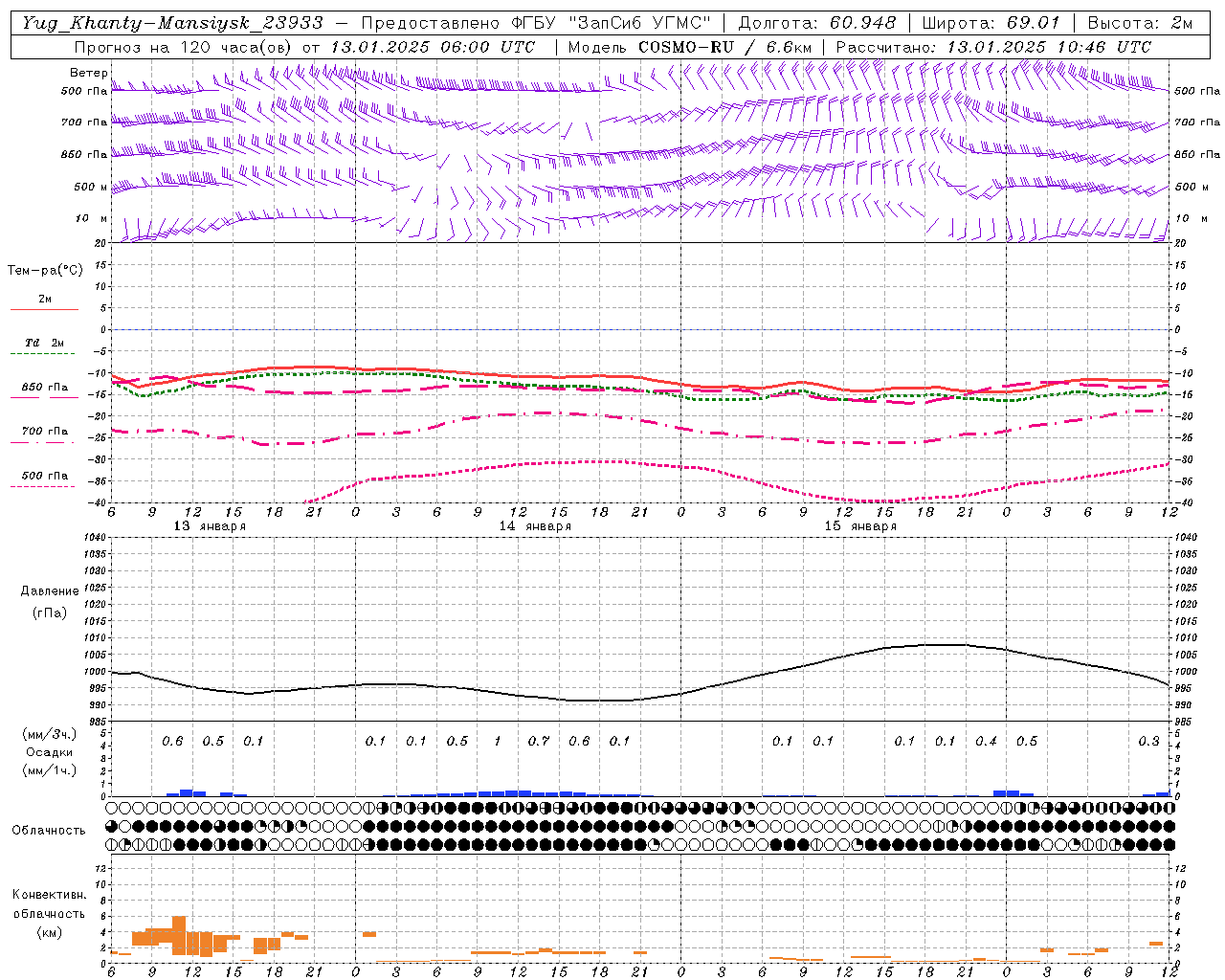Click the Ветер panel label

click(88, 73)
